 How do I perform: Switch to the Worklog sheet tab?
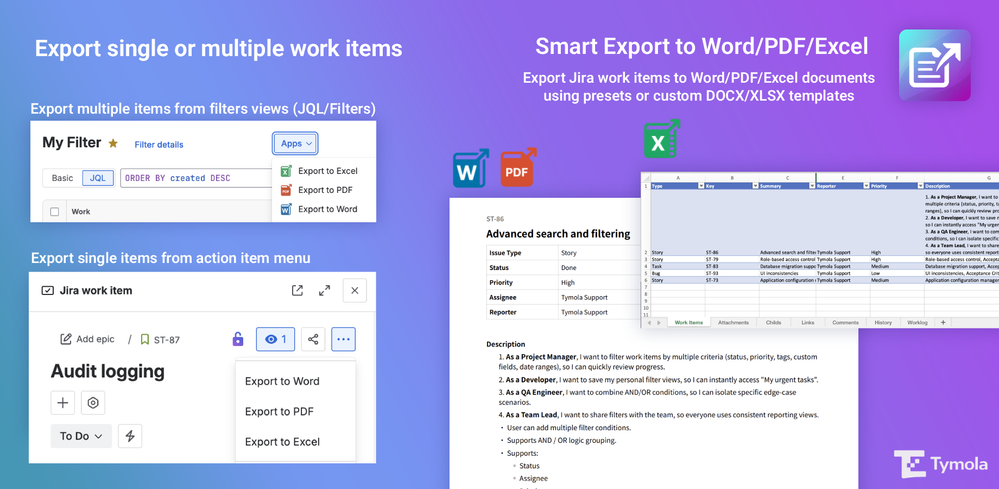pyautogui.click(x=917, y=322)
